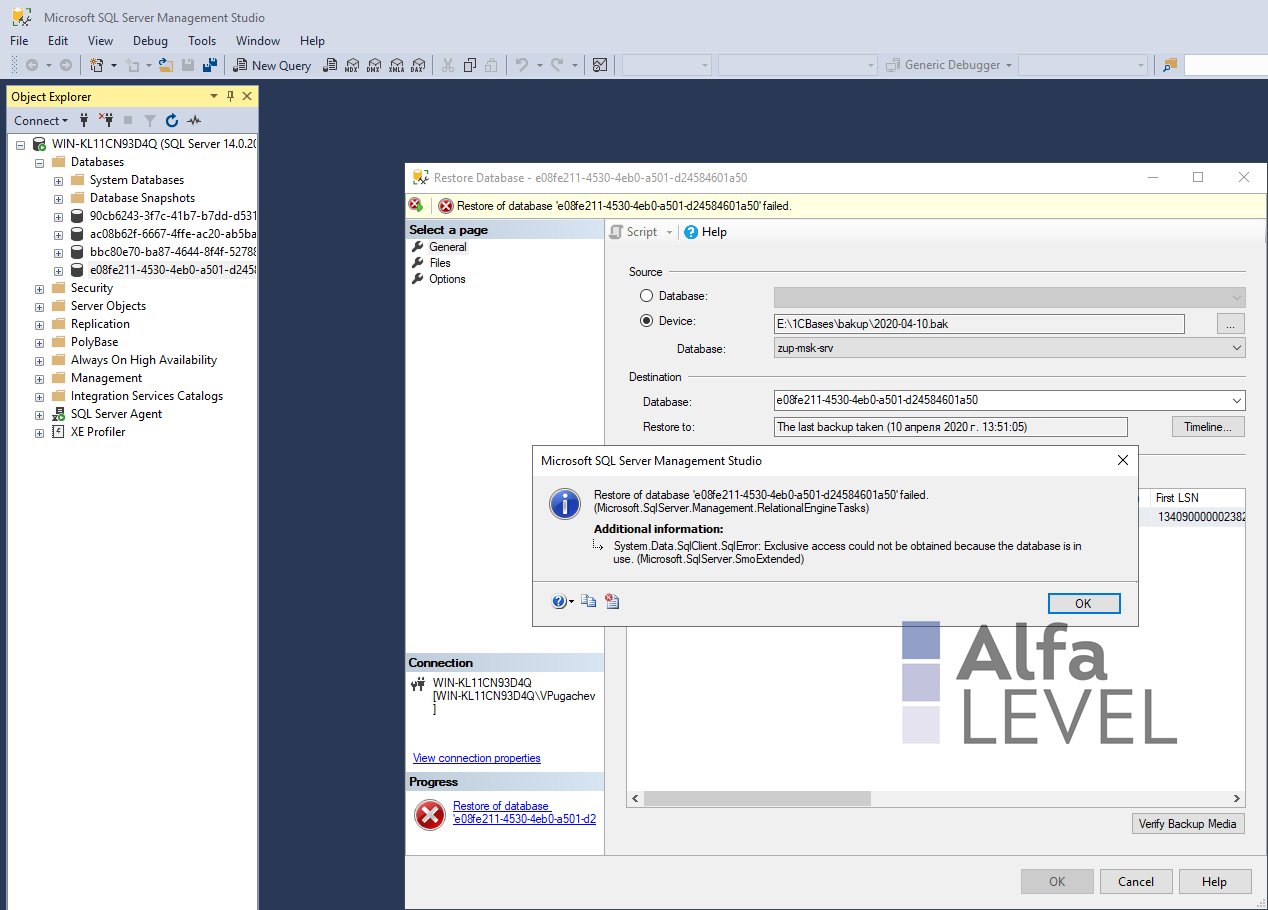This screenshot has width=1268, height=910.
Task: Select the Database source radio button
Action: coord(646,296)
